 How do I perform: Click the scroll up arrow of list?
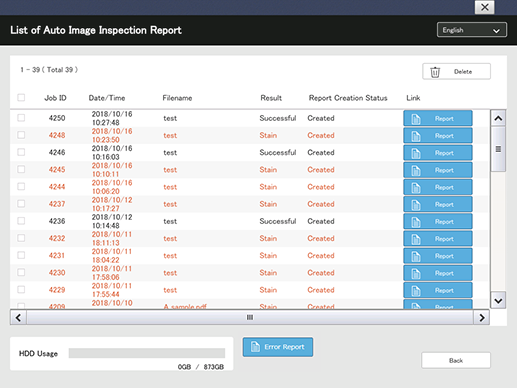[498, 118]
